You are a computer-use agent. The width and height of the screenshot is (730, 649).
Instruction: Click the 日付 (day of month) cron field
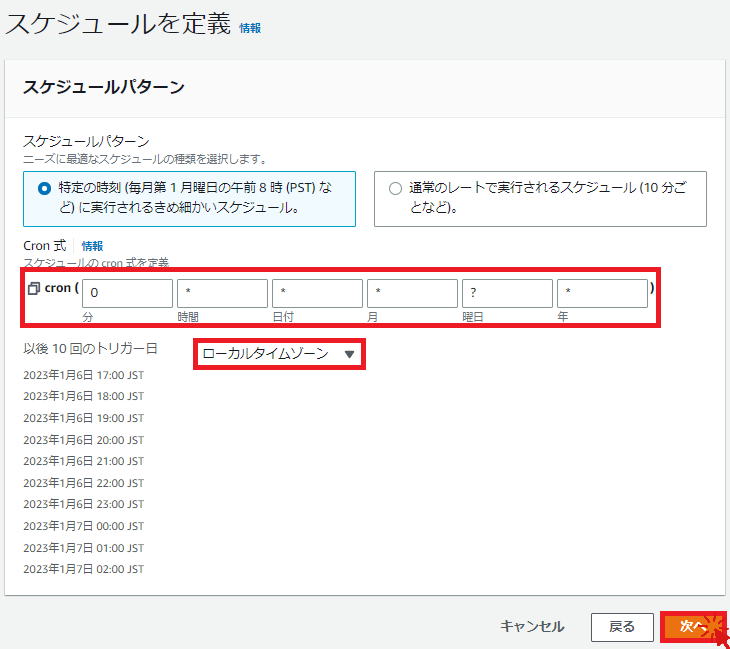coord(317,293)
